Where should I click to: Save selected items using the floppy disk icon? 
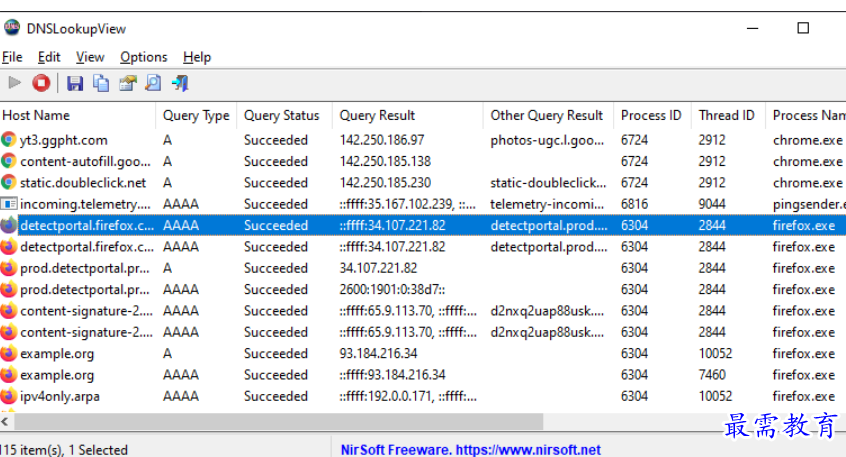pyautogui.click(x=76, y=83)
